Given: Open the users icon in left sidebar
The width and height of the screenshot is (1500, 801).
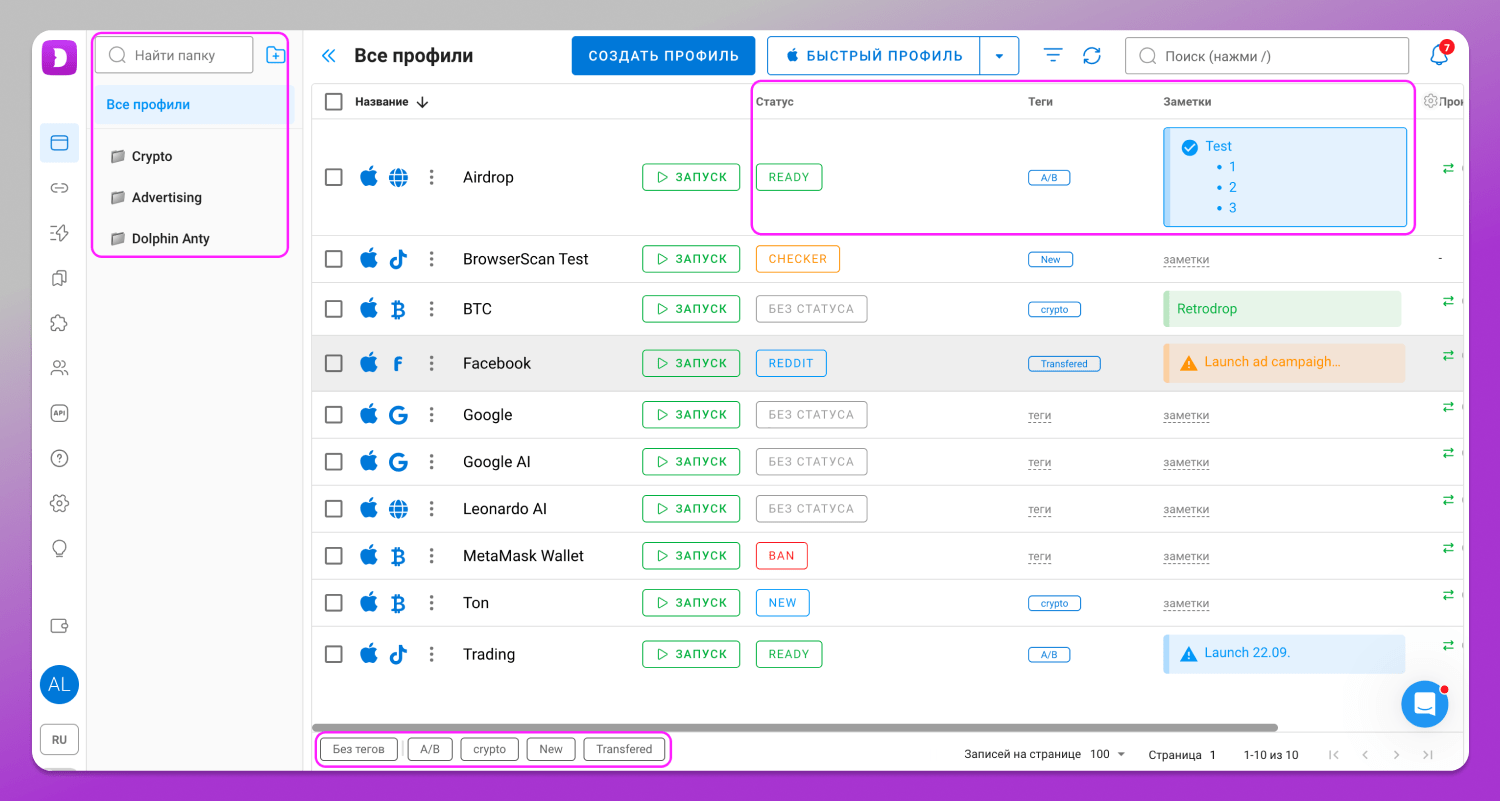Looking at the screenshot, I should [59, 368].
